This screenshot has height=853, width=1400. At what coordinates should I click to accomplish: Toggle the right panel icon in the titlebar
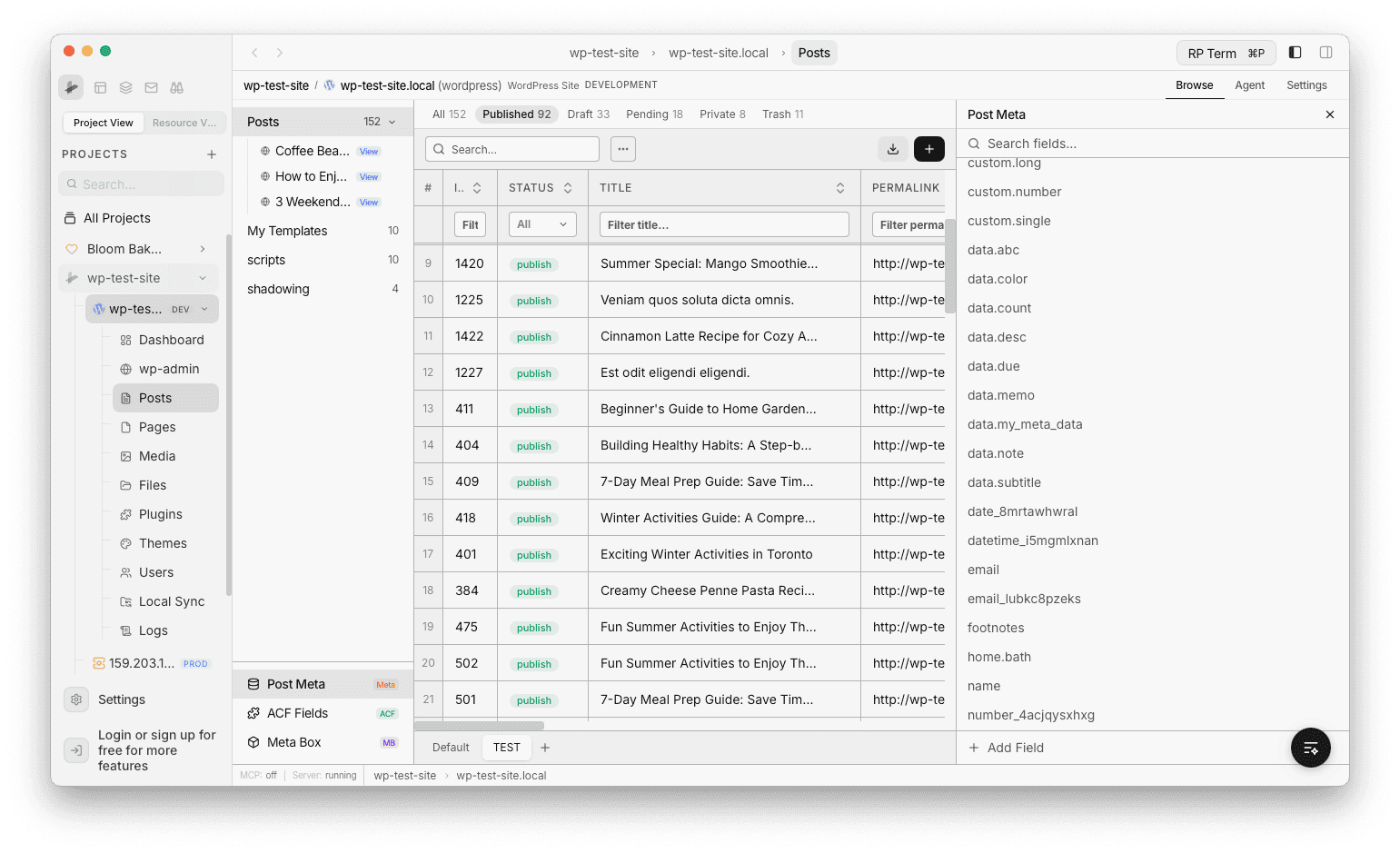pos(1326,52)
